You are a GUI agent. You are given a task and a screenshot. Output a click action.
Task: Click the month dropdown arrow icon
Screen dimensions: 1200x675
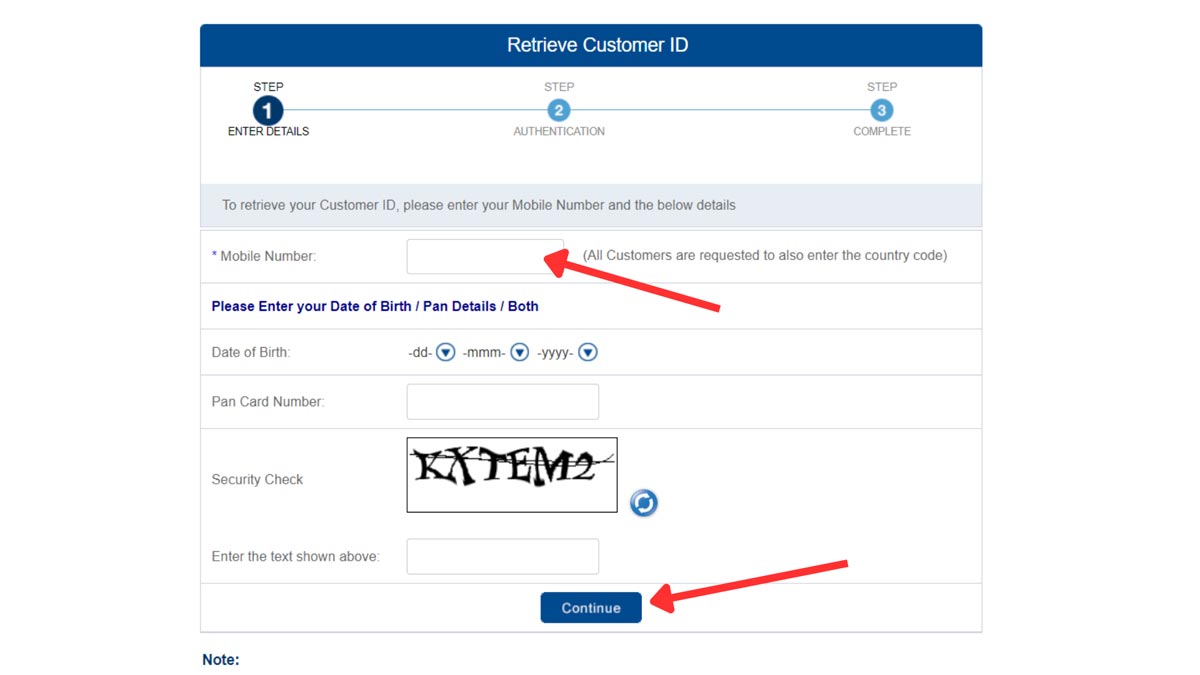coord(519,352)
